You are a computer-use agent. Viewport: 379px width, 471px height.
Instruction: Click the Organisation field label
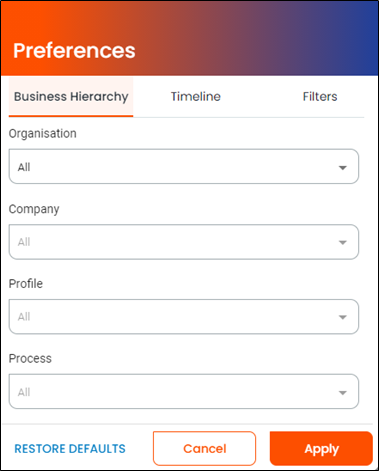pos(43,134)
